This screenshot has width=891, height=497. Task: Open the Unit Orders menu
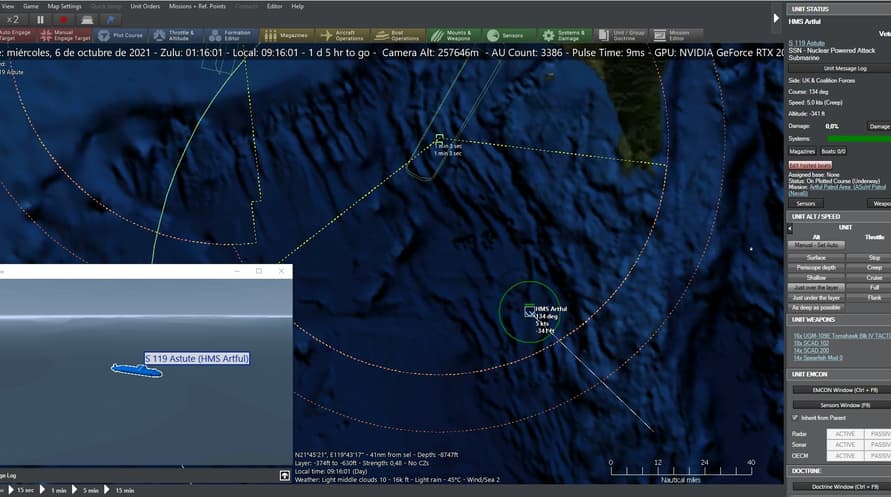pos(145,6)
